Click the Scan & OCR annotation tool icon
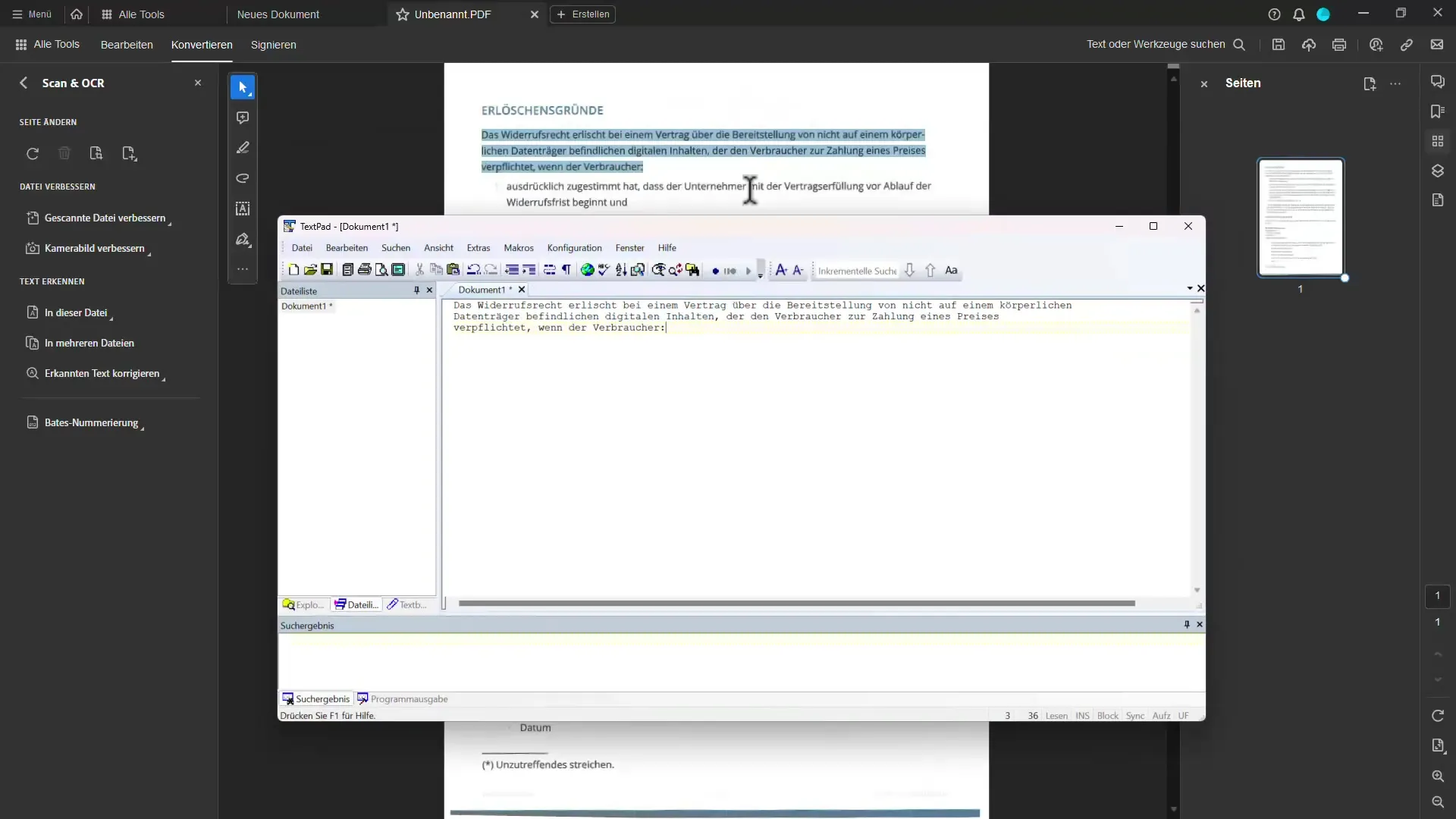The height and width of the screenshot is (819, 1456). tap(244, 118)
